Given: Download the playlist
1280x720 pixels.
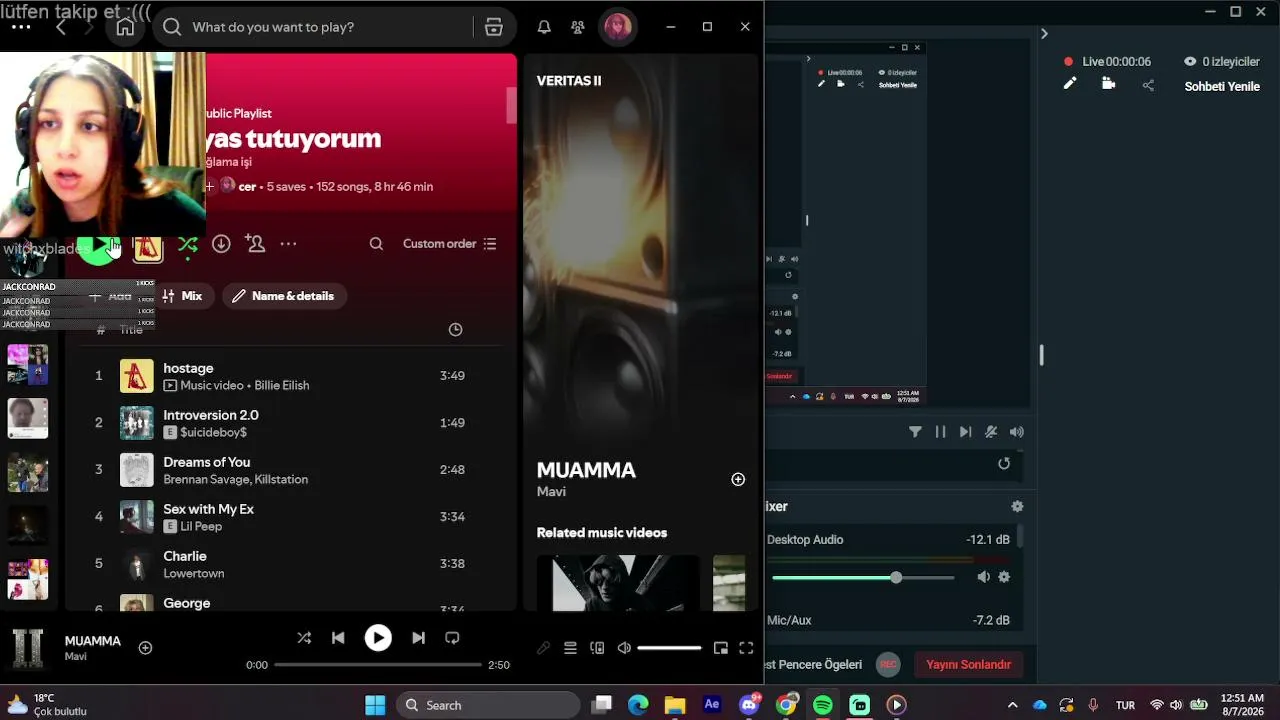Looking at the screenshot, I should 221,244.
